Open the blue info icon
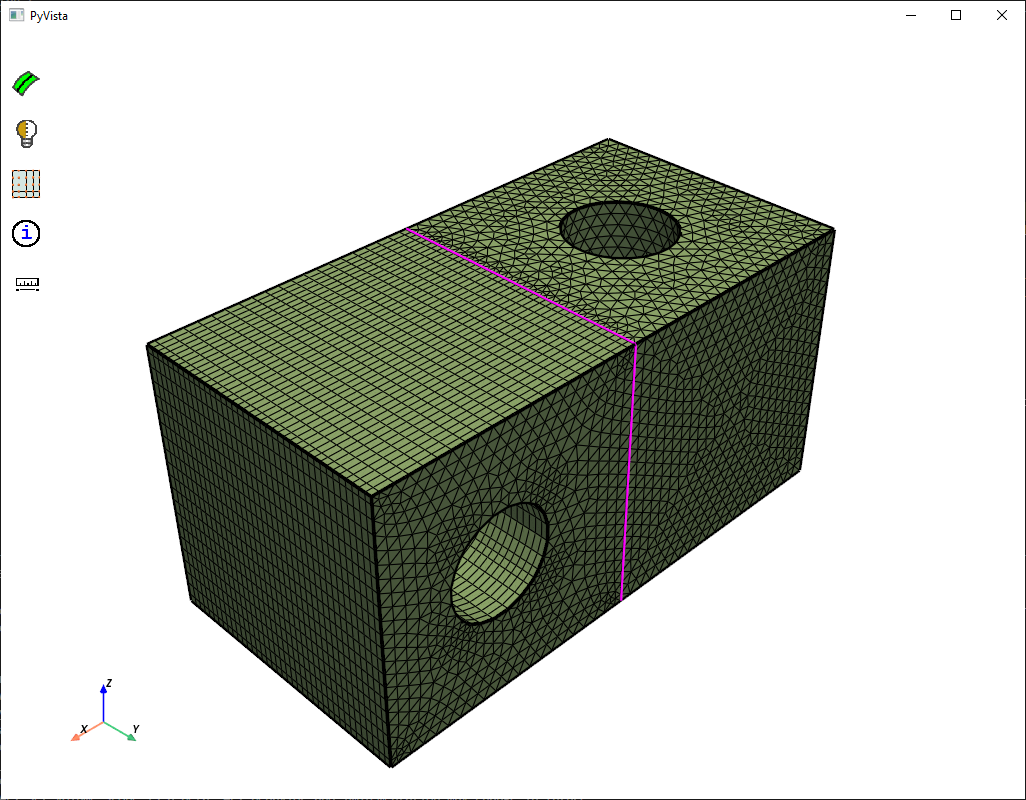The image size is (1026, 800). [x=26, y=234]
